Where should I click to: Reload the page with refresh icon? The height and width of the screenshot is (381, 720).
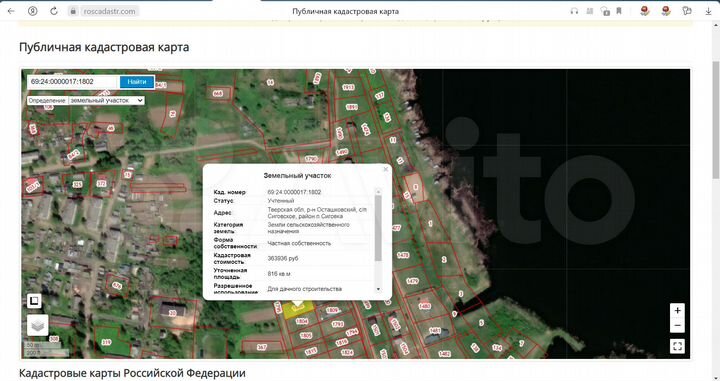pyautogui.click(x=54, y=11)
